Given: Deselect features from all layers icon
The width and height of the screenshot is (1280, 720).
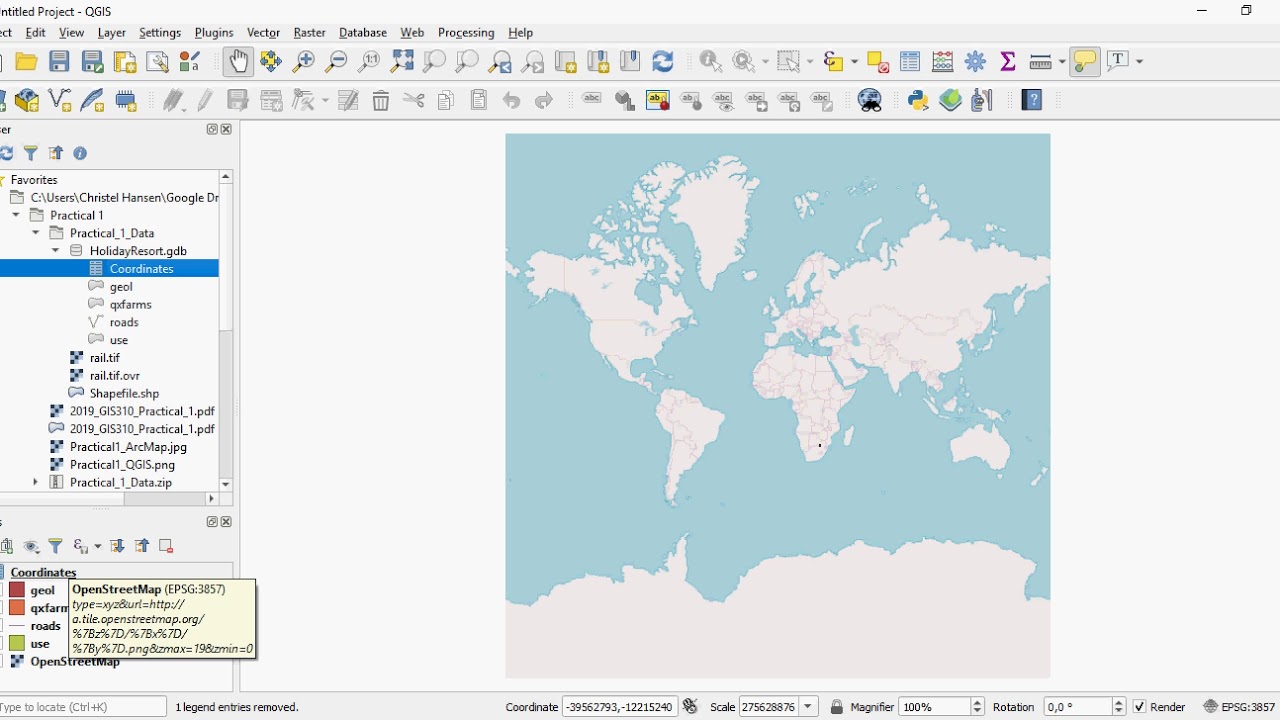Looking at the screenshot, I should (x=878, y=62).
